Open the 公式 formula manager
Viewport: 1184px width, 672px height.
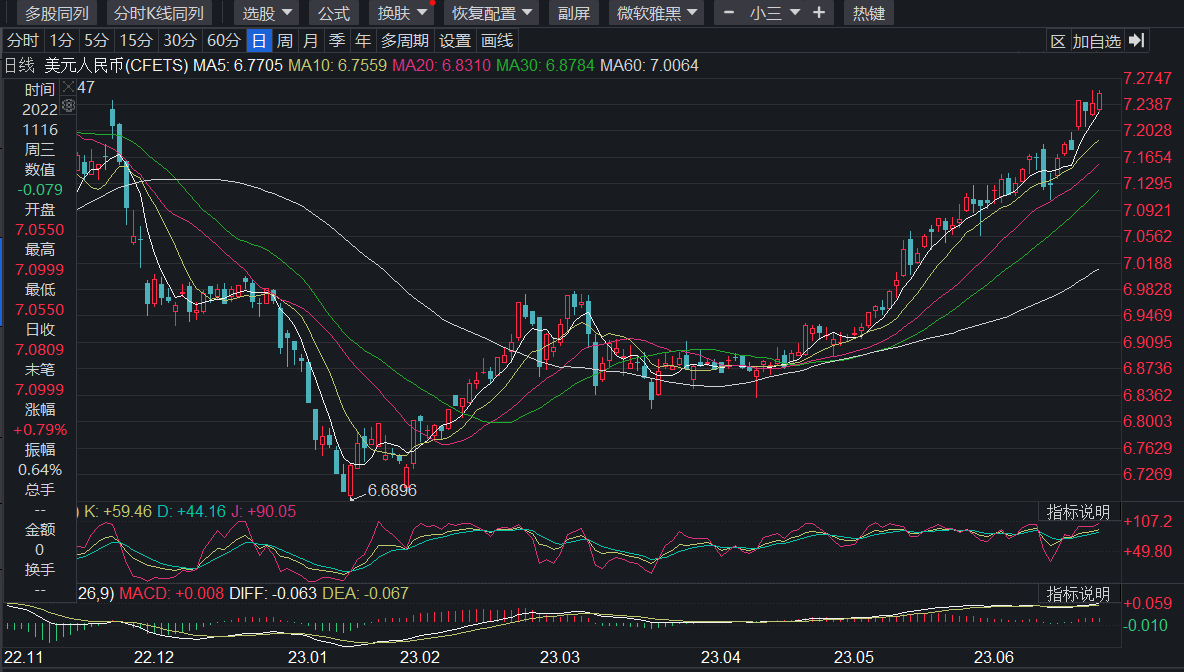point(334,13)
